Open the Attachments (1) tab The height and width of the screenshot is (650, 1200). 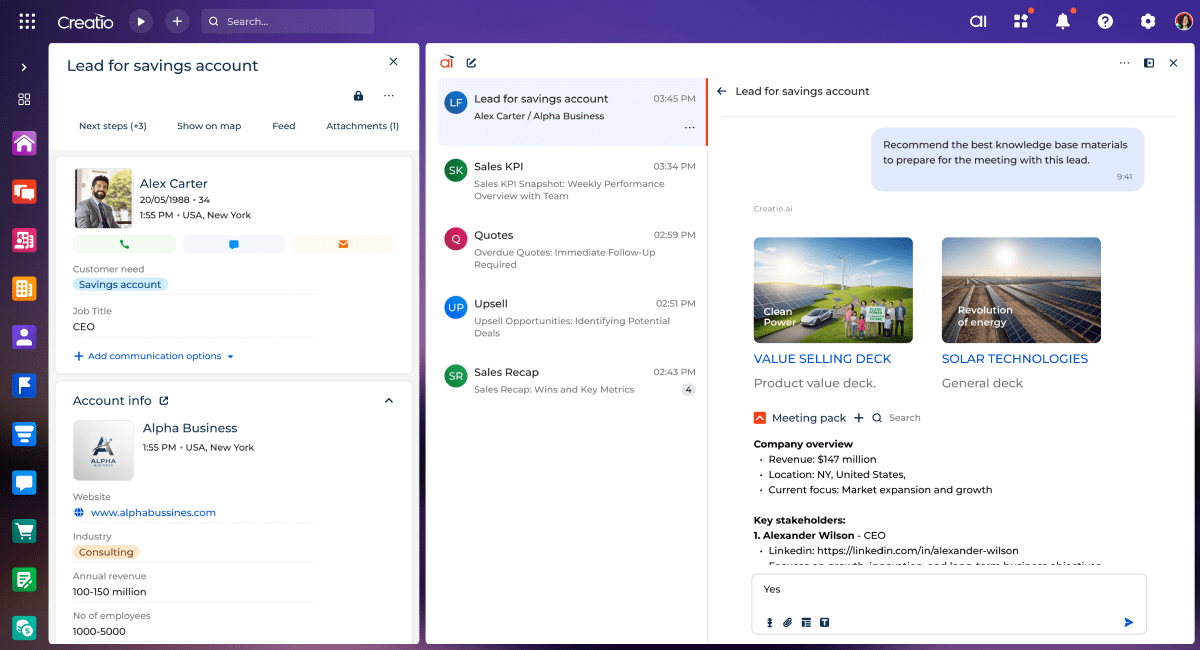pyautogui.click(x=362, y=126)
